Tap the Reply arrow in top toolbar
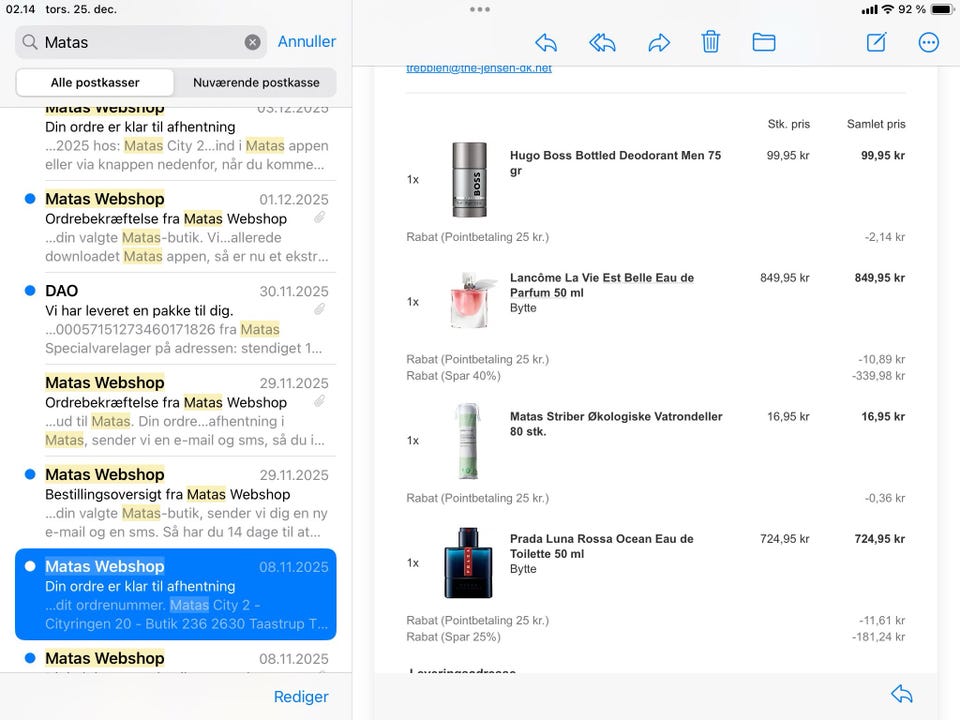 (x=546, y=42)
